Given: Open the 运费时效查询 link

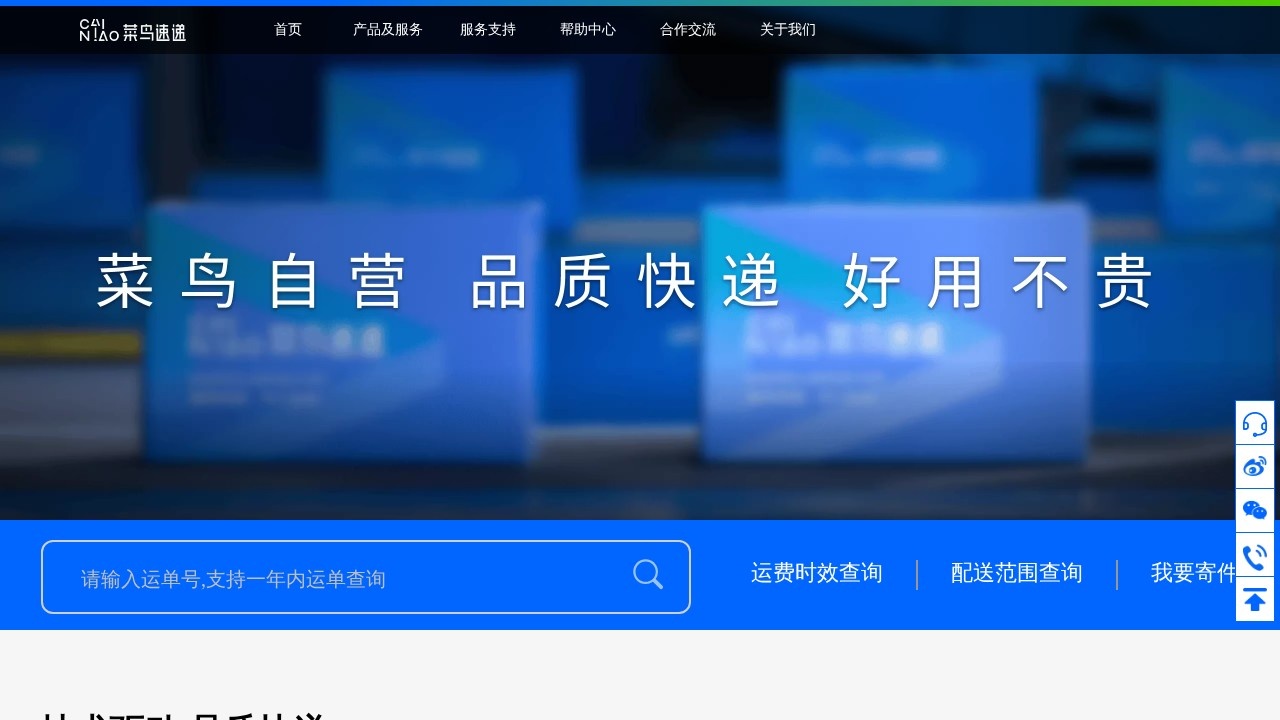Looking at the screenshot, I should [817, 573].
